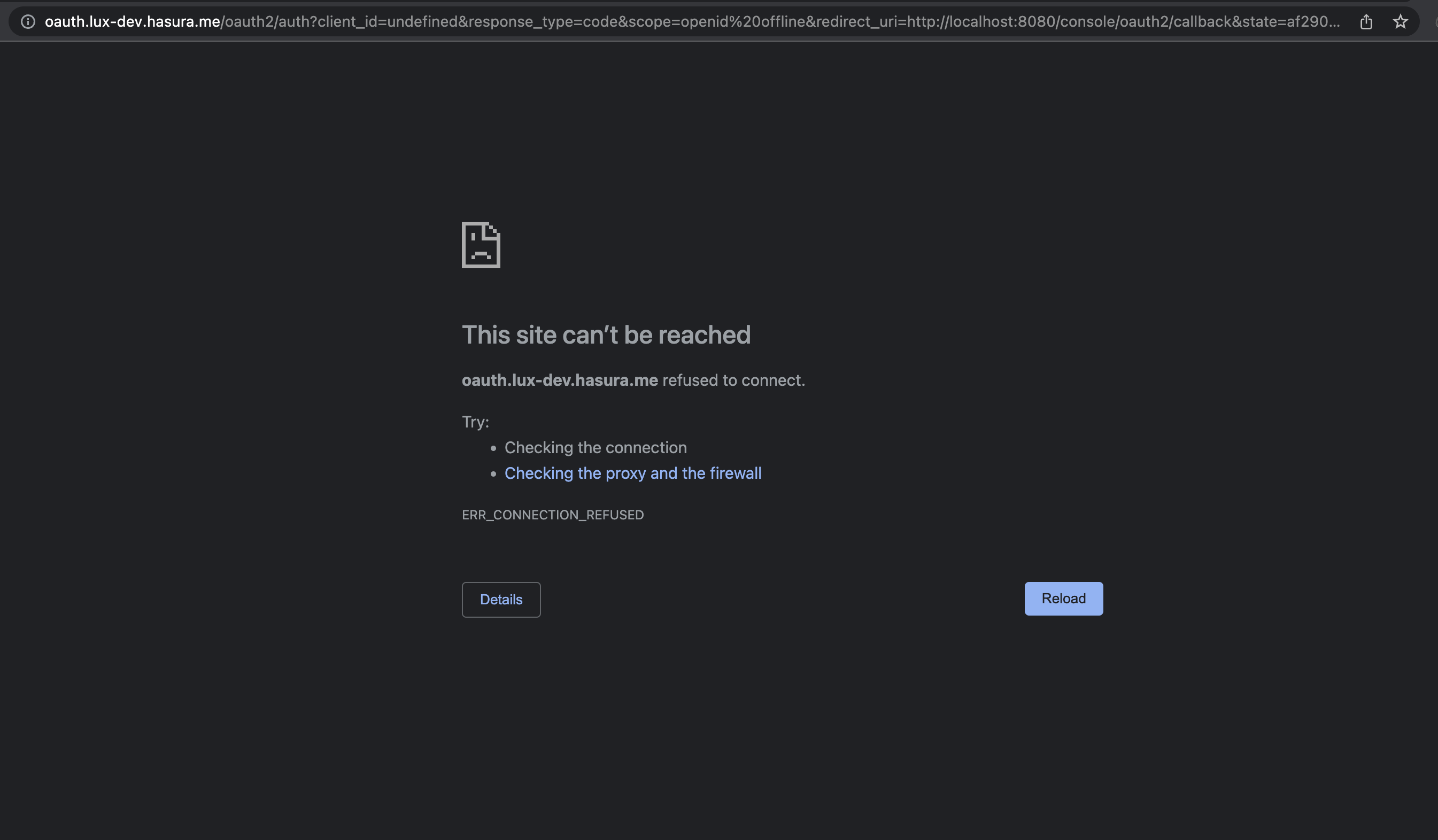Click the ERR_CONNECTION_REFUSED error code
Screen dimensions: 1438x840
click(x=552, y=515)
